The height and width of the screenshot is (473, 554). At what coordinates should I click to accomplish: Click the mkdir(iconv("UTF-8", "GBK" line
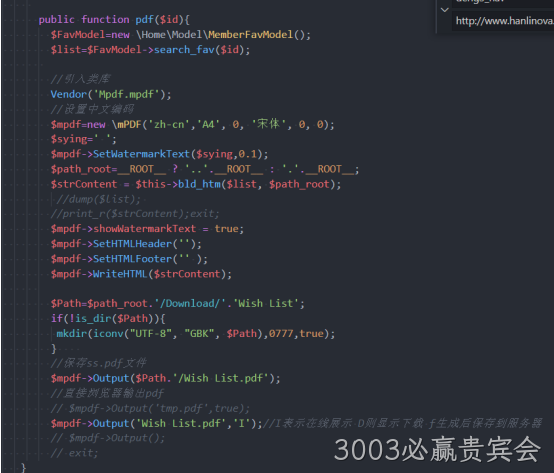pos(196,333)
